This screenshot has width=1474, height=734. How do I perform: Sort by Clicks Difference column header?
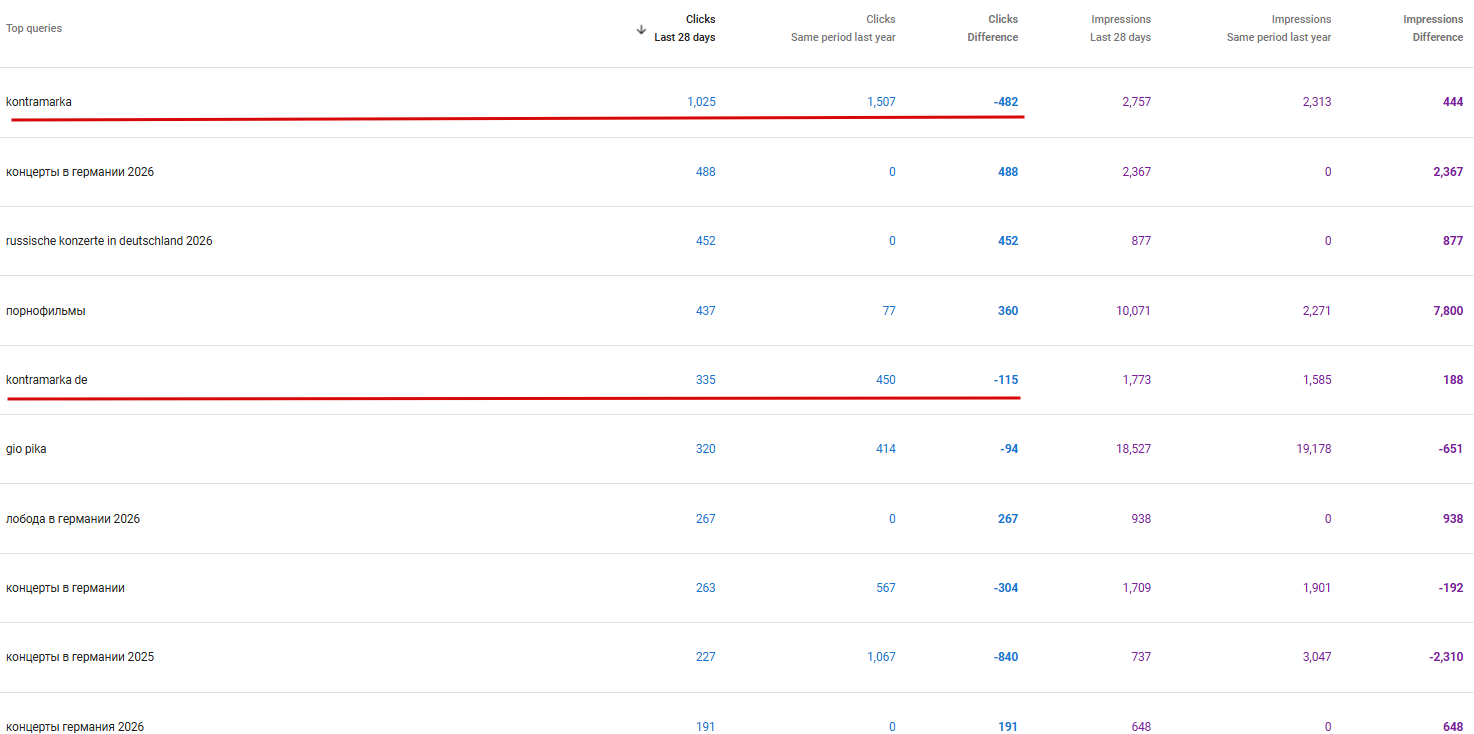(992, 28)
